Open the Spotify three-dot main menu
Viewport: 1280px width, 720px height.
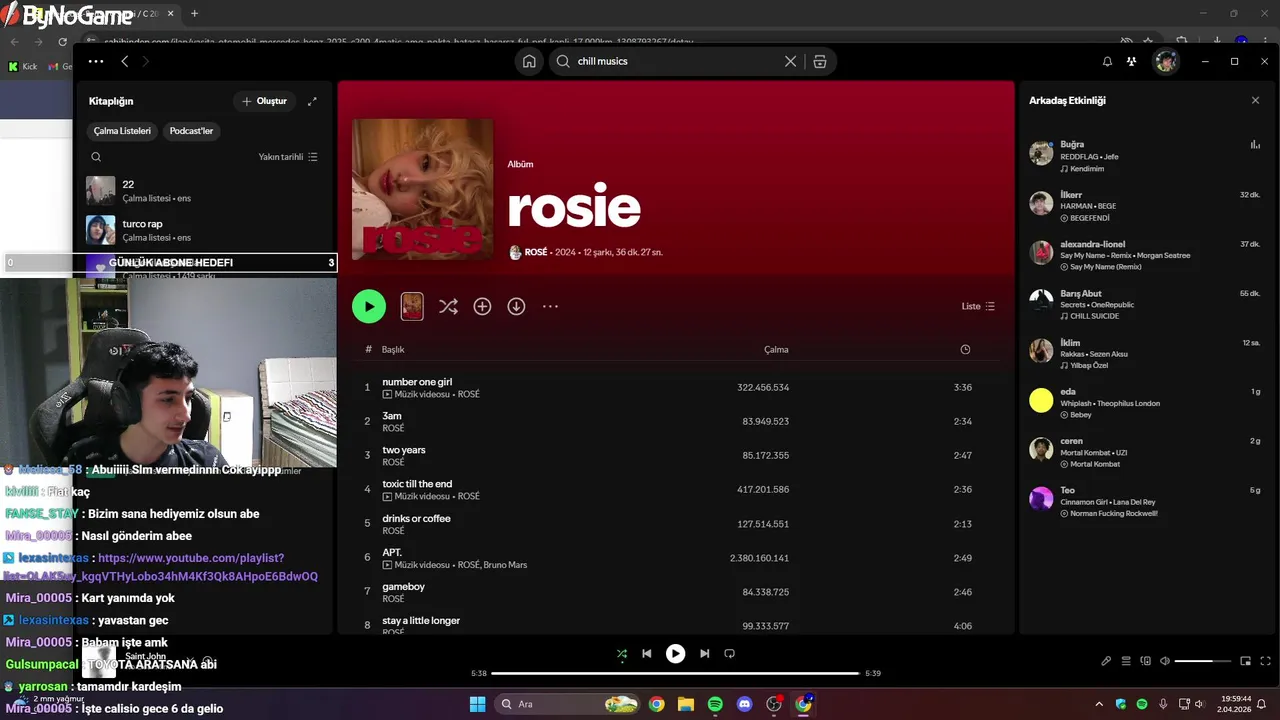click(96, 61)
